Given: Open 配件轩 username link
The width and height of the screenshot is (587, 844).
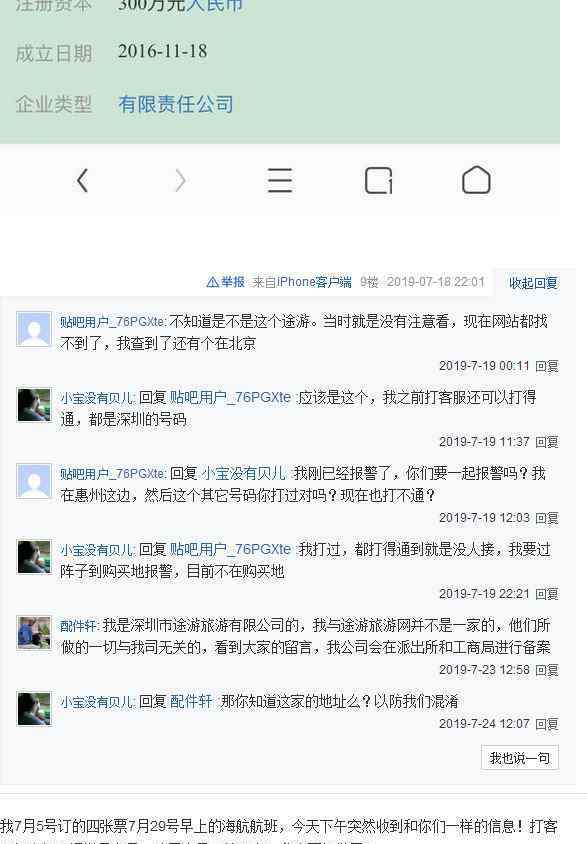Looking at the screenshot, I should (79, 625).
